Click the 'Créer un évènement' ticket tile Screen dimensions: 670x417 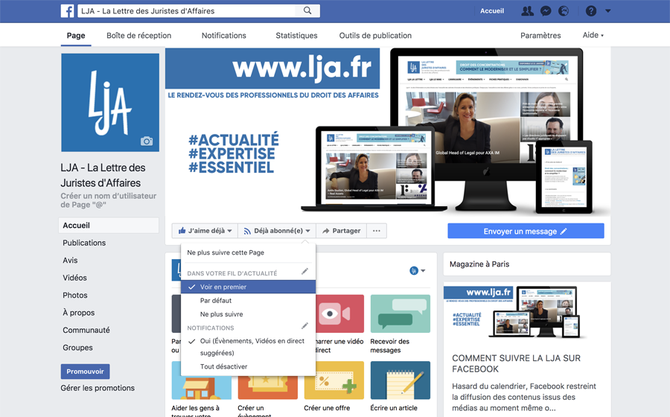click(x=267, y=388)
